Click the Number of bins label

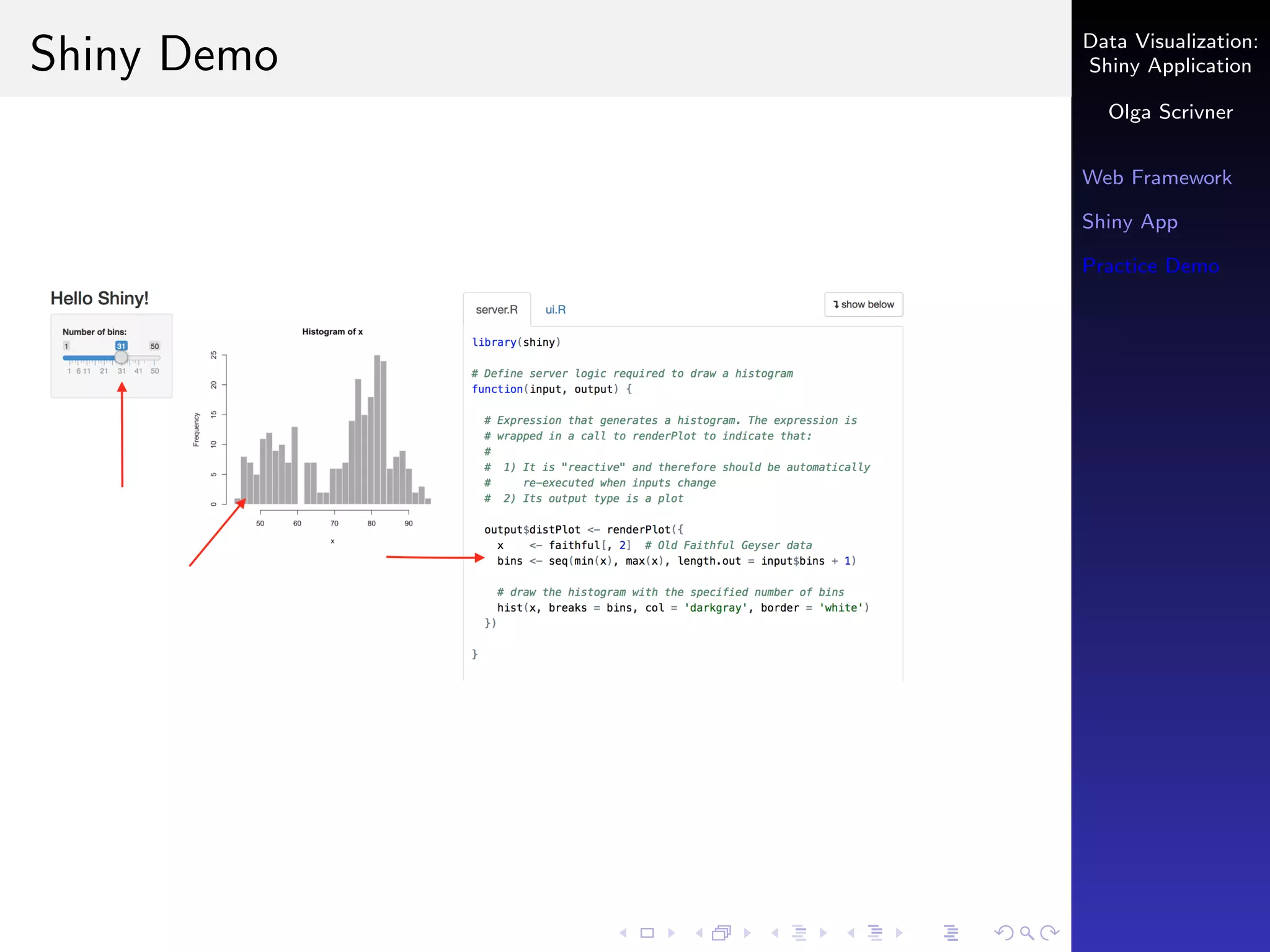pos(94,332)
